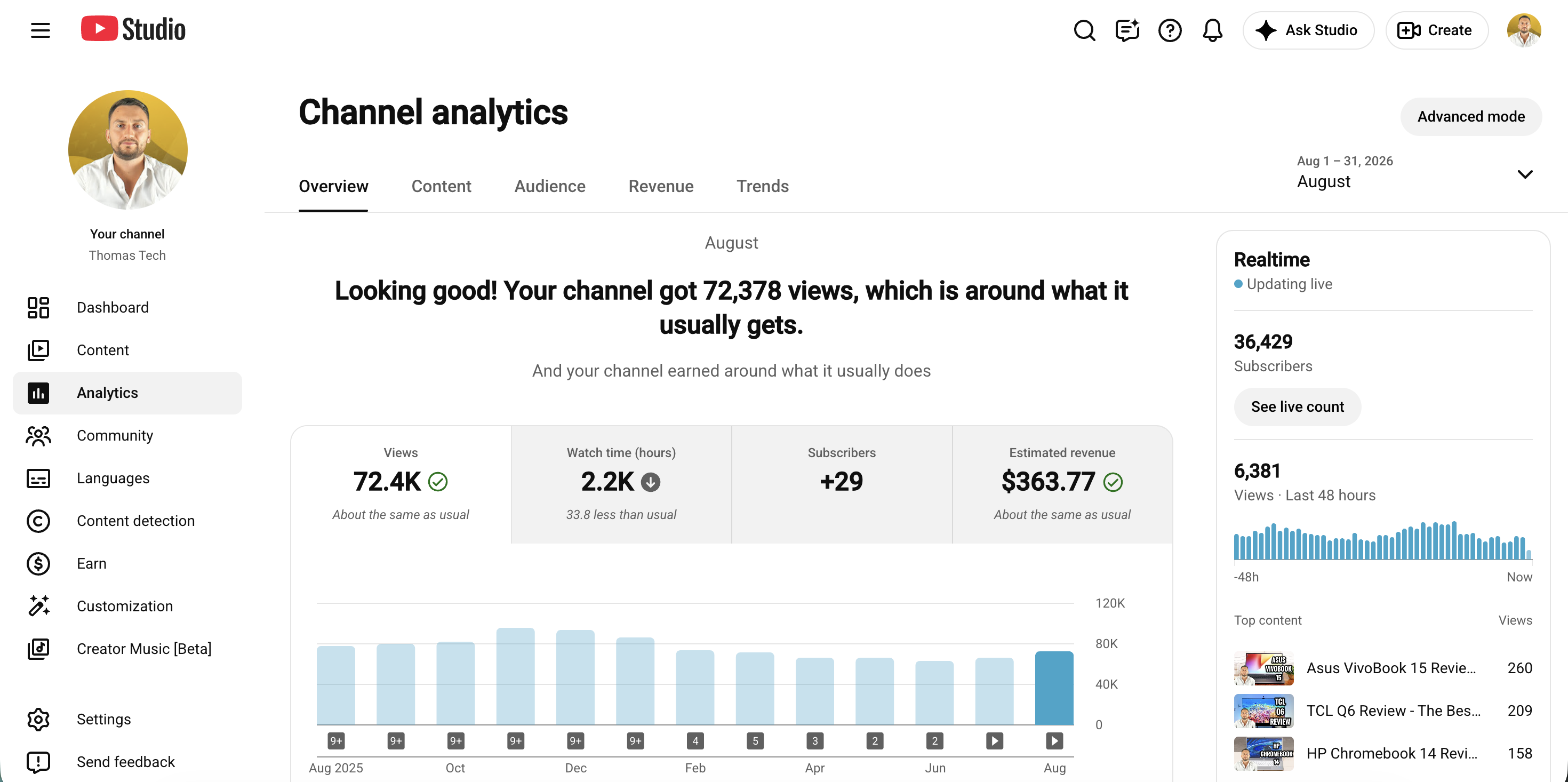Open the Asus VivoBook 15 review thumbnail
Screen dimensions: 1568x782
coord(1263,668)
